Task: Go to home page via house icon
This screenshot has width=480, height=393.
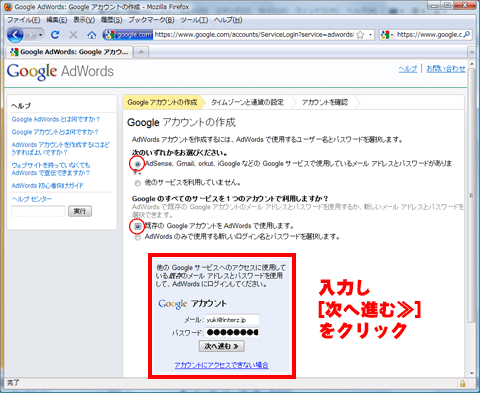Action: point(92,35)
